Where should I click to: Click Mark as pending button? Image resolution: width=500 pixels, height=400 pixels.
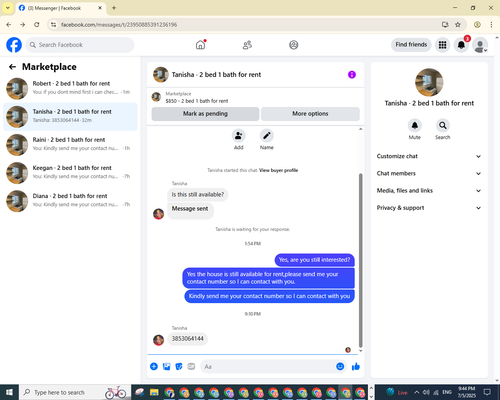(x=205, y=114)
